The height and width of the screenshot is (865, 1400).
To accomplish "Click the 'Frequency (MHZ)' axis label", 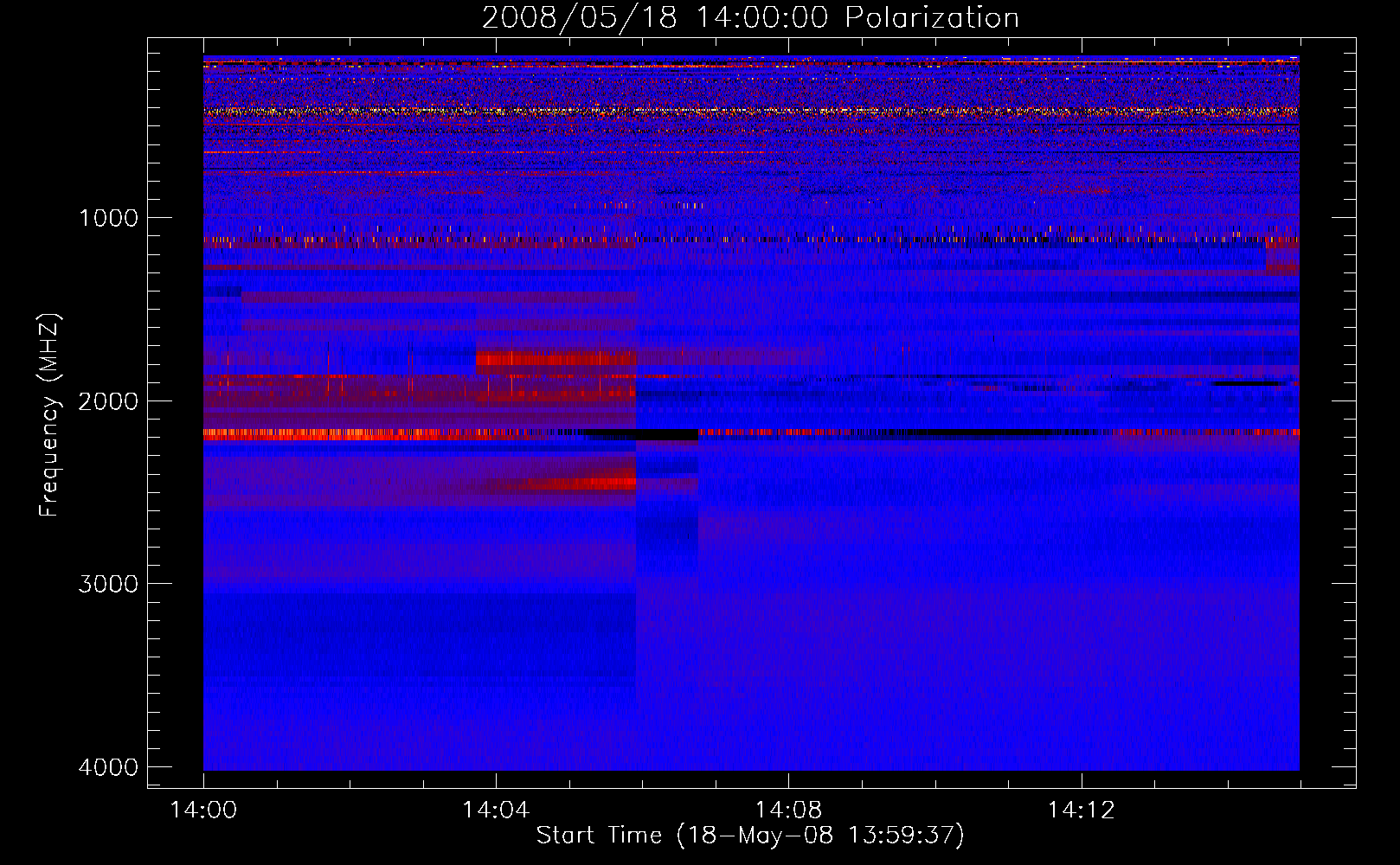I will pos(49,415).
